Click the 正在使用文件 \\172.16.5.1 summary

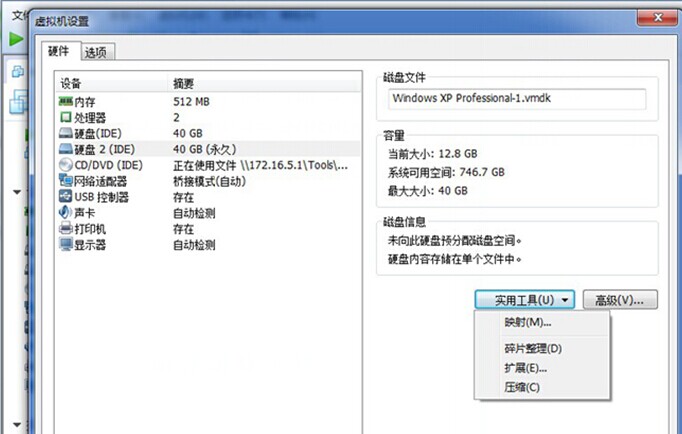point(261,165)
